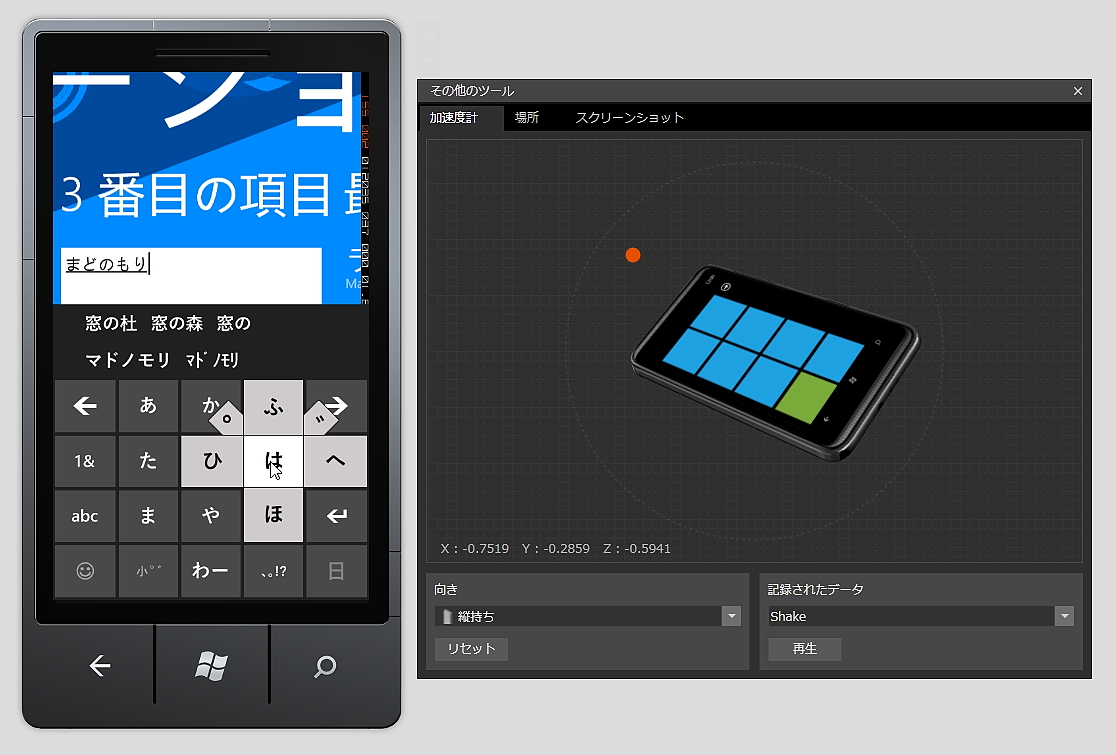The image size is (1116, 755).
Task: Tap the 日 key on the keyboard
Action: click(x=336, y=570)
